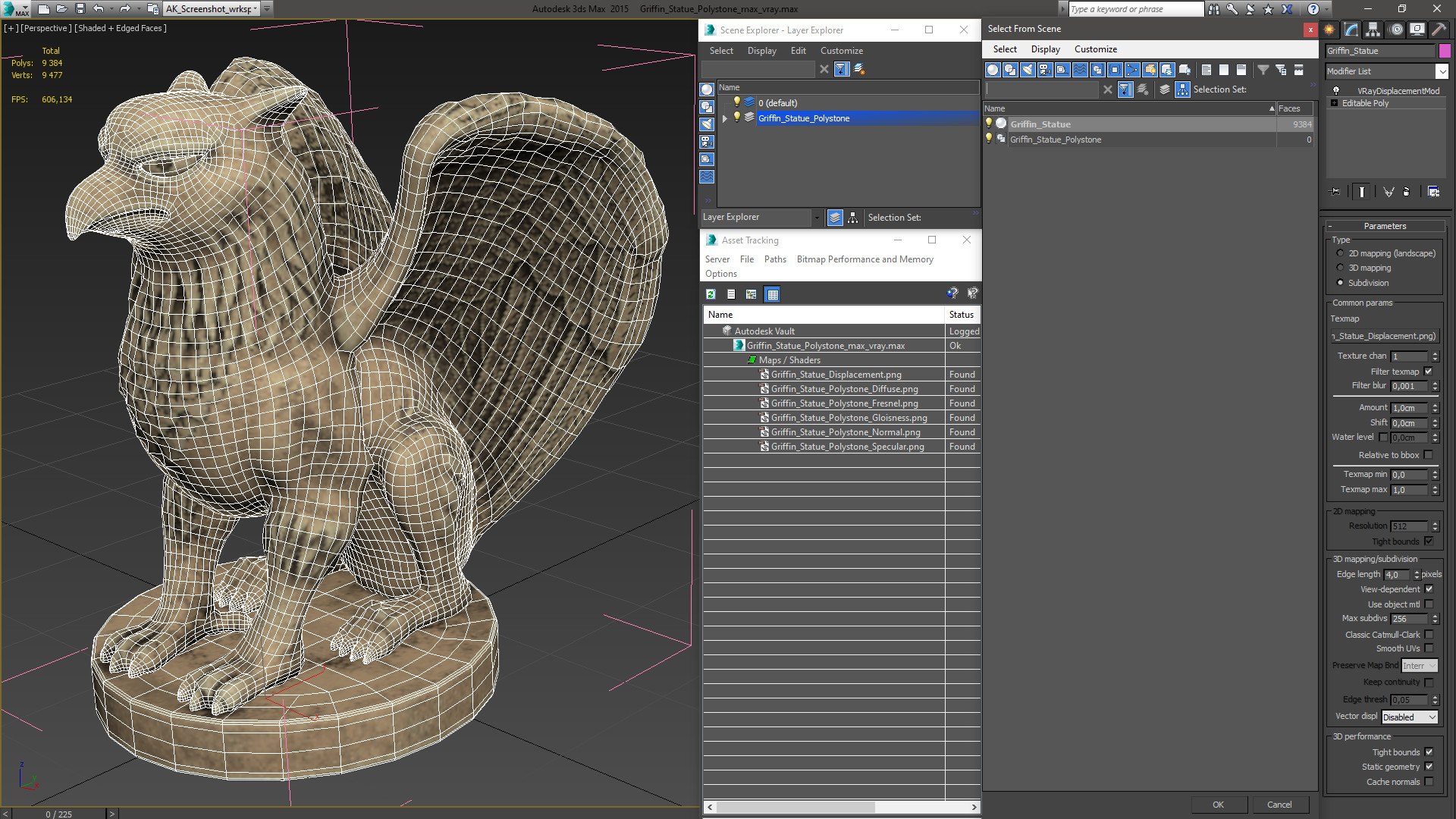Open Bitmap Performance and Memory menu

(x=864, y=259)
